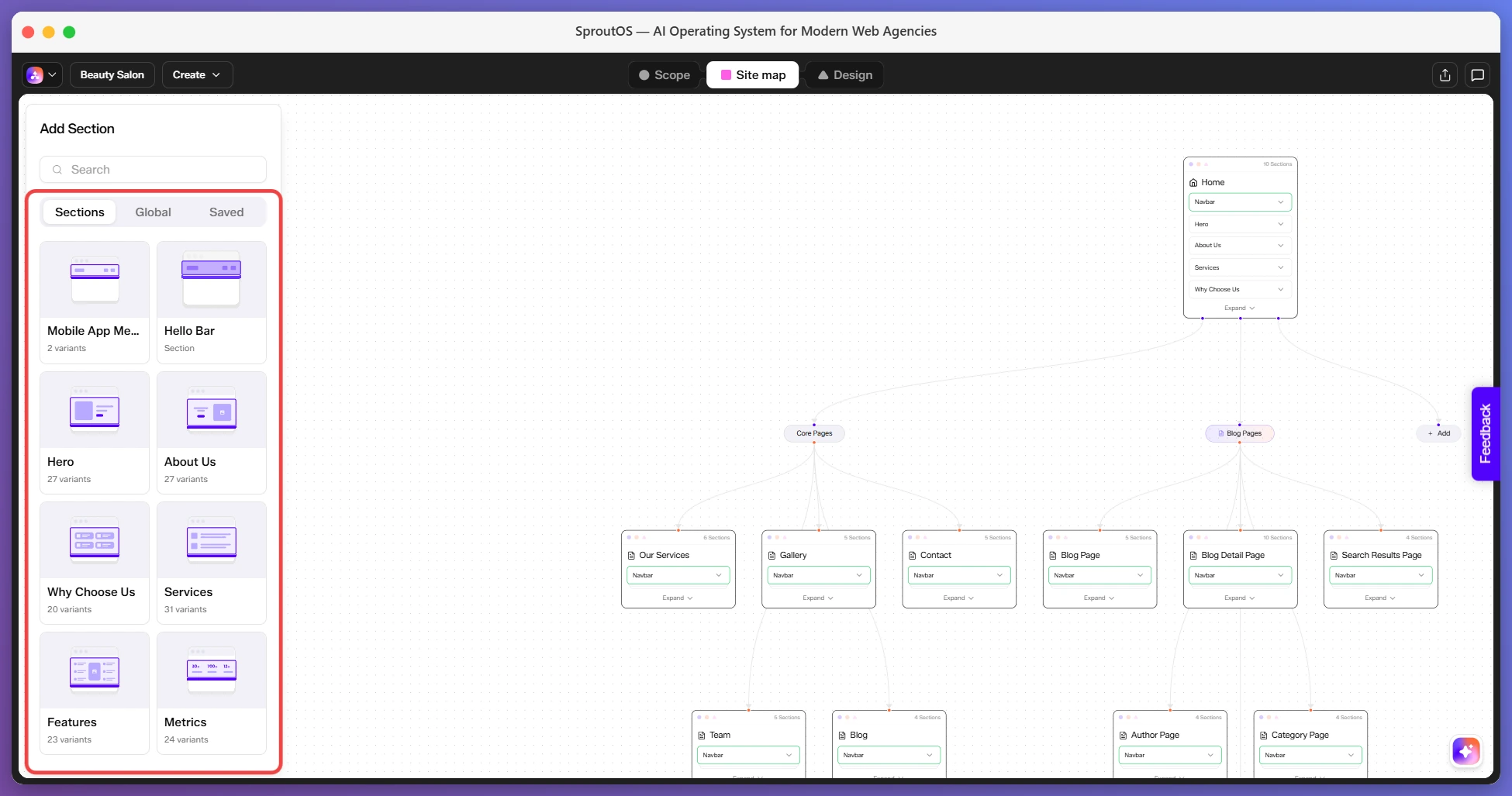Viewport: 1512px width, 796px height.
Task: Open the Gallery page Navbar dropdown
Action: point(819,575)
